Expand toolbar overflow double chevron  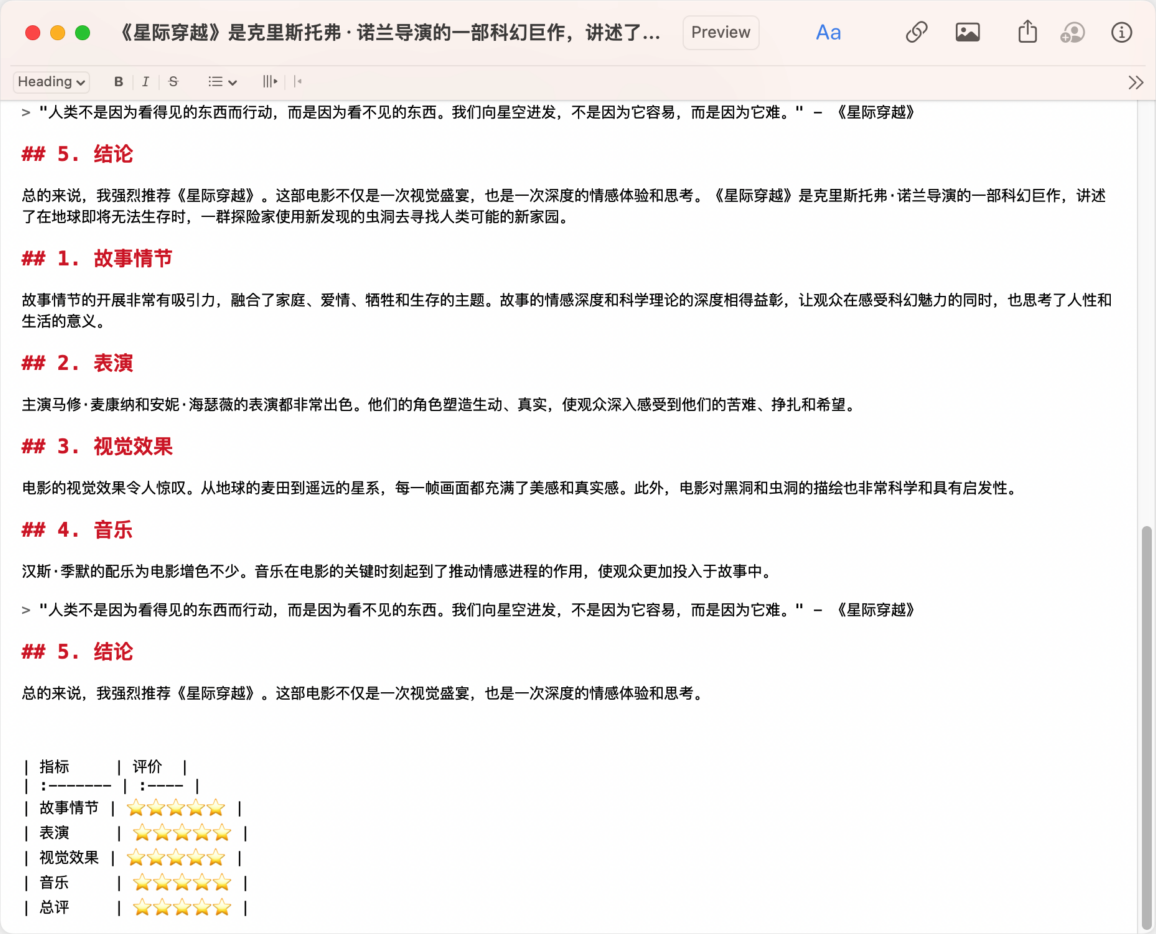(x=1135, y=83)
